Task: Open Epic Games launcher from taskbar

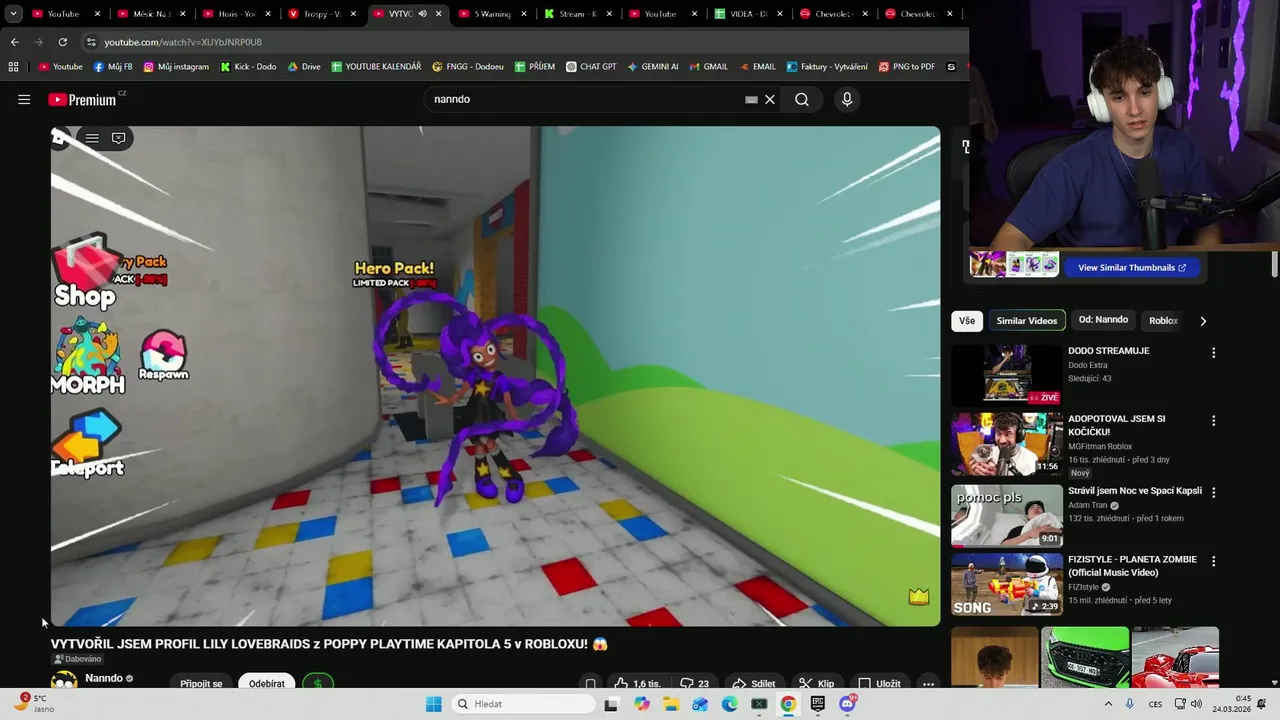Action: coord(818,704)
